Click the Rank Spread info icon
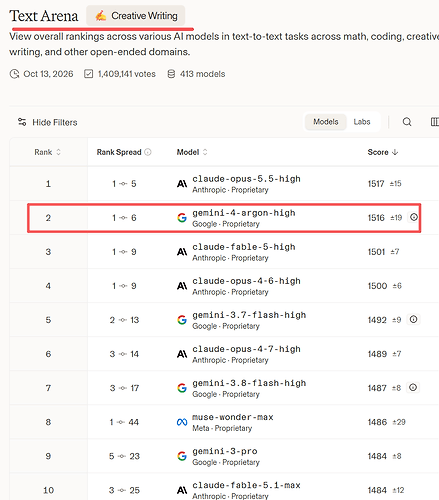 (148, 152)
